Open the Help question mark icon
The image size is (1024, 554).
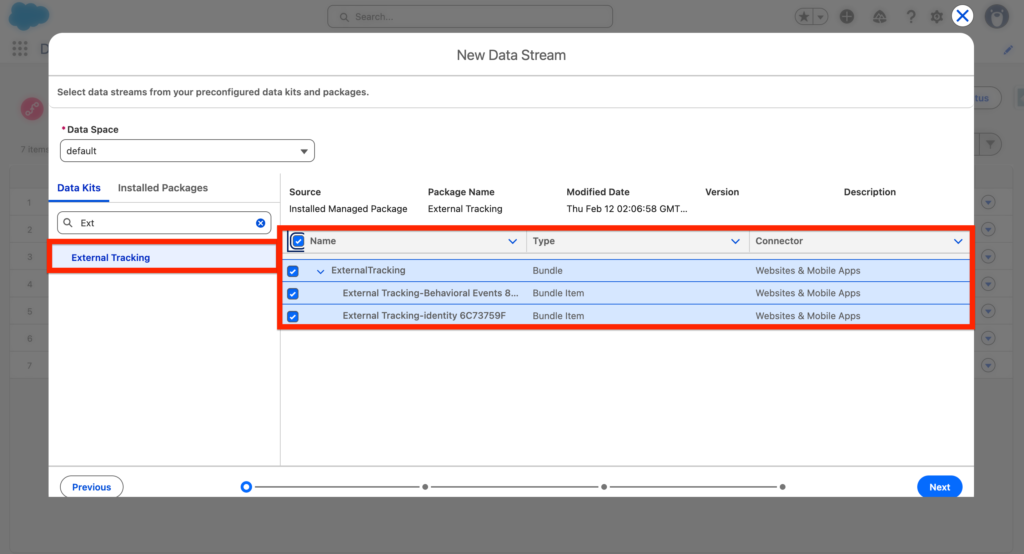910,17
